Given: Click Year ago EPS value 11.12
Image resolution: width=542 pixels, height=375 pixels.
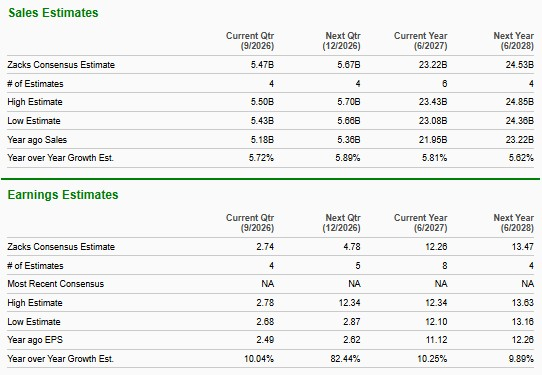Looking at the screenshot, I should pos(436,340).
